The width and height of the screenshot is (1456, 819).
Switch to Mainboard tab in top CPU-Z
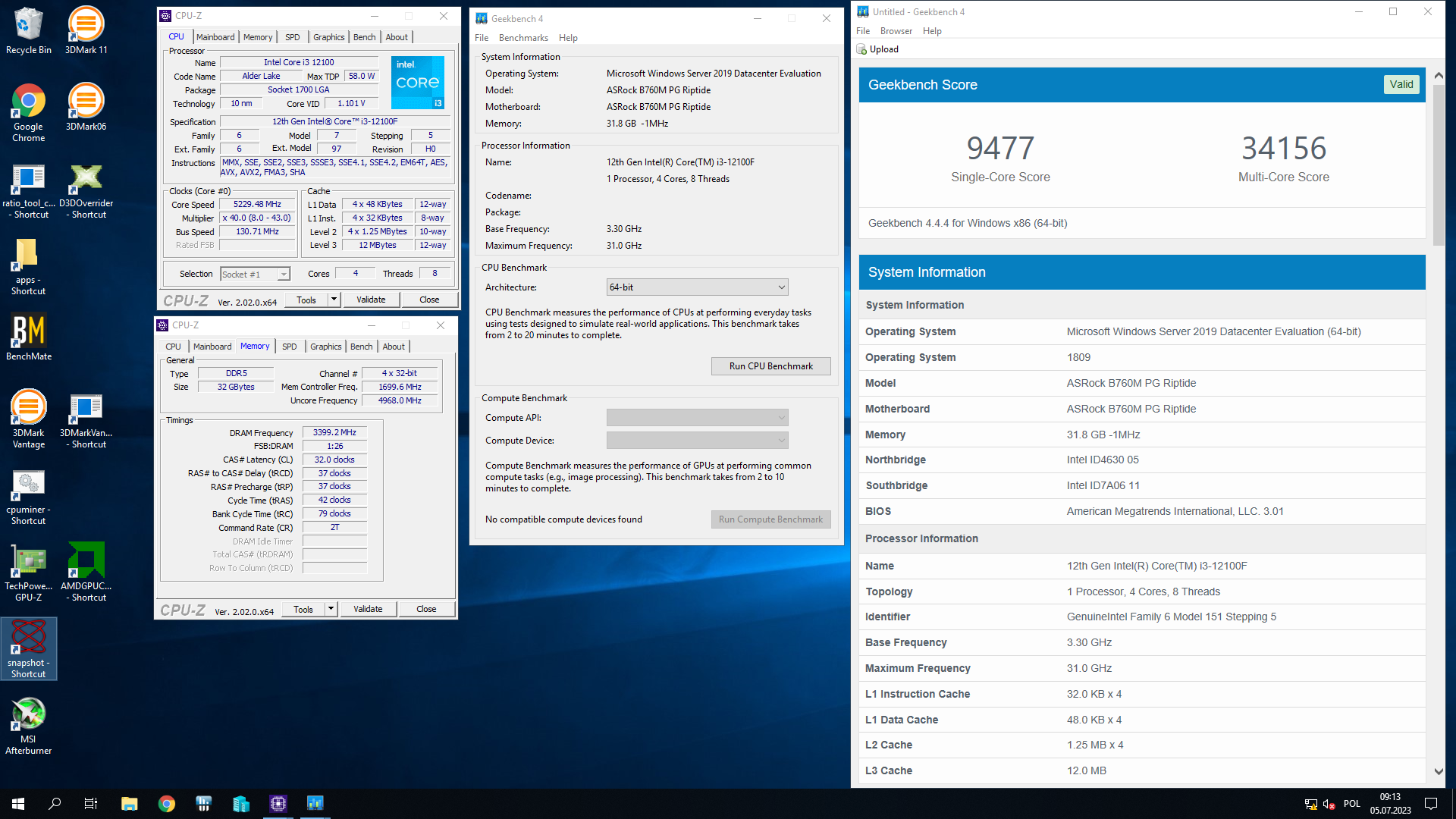tap(215, 37)
